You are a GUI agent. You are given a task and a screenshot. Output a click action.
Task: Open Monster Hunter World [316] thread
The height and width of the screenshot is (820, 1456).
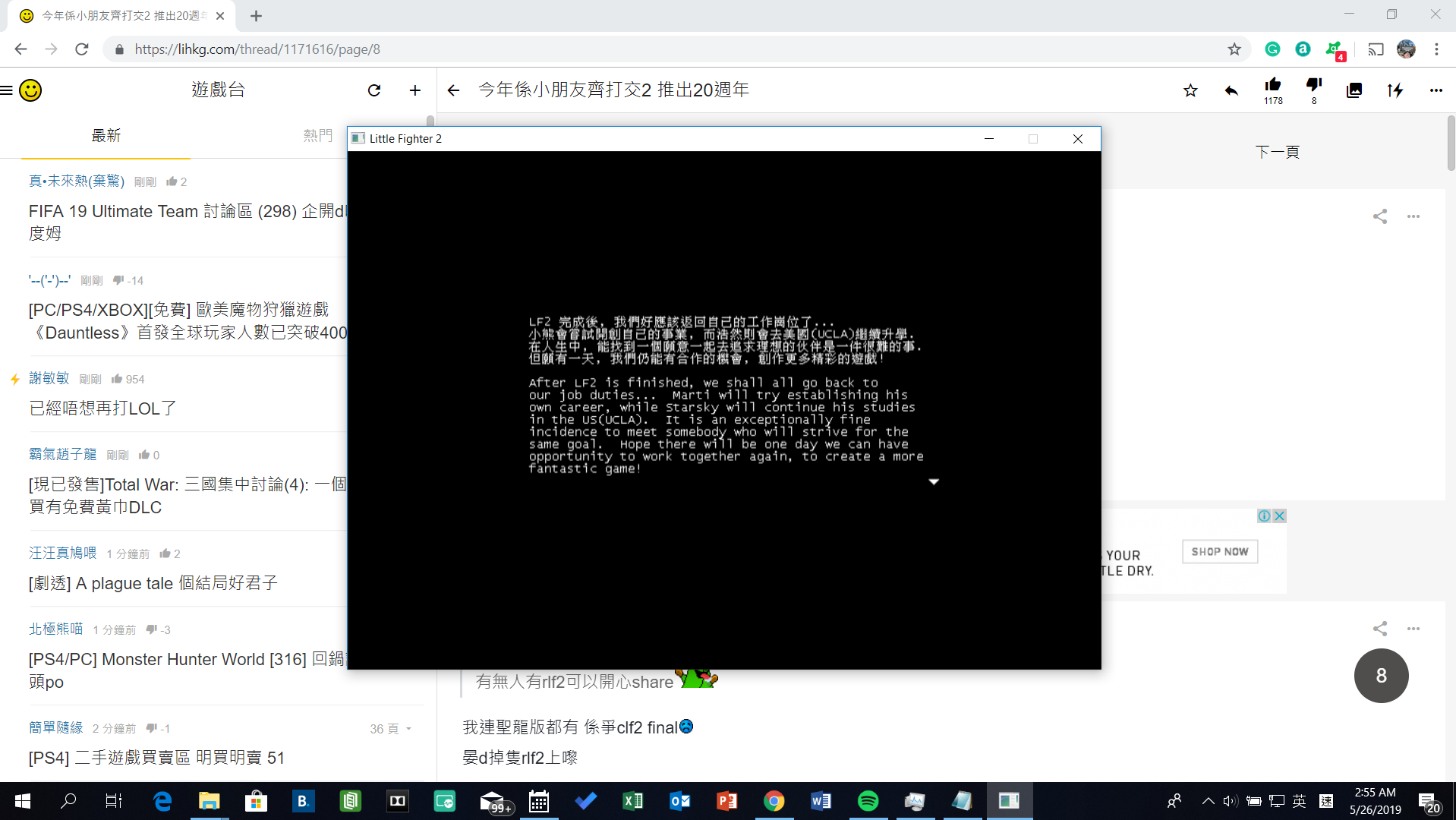tap(188, 670)
